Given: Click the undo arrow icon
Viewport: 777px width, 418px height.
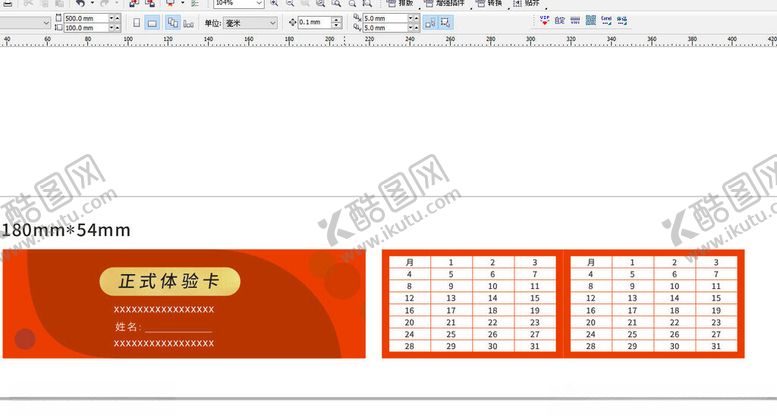Looking at the screenshot, I should point(80,3).
